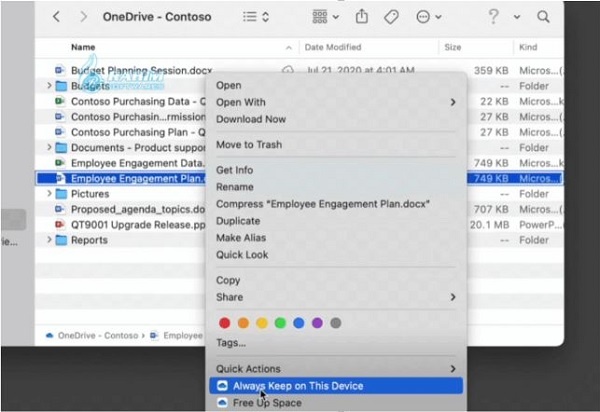Go forward with the right arrow

tap(83, 16)
